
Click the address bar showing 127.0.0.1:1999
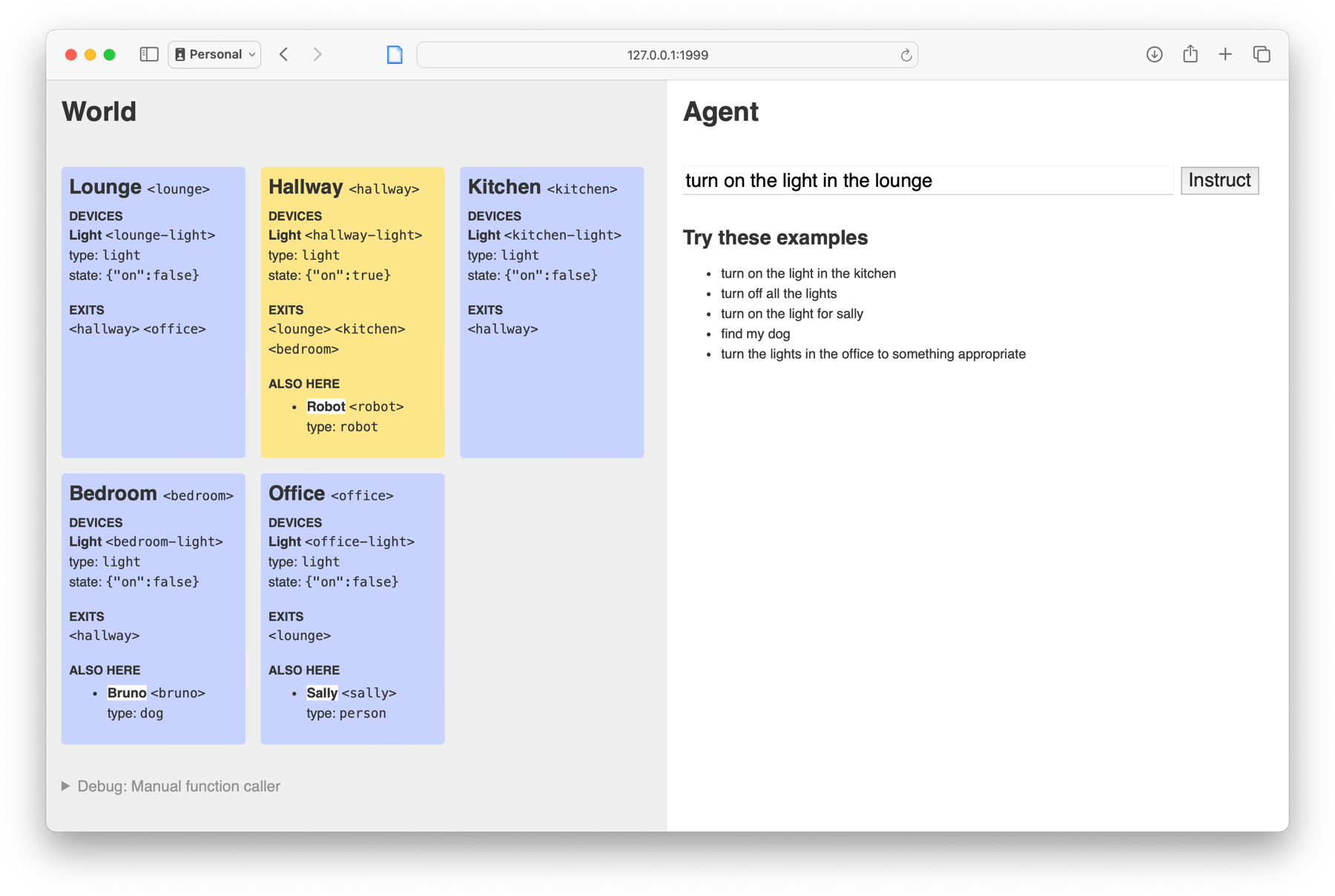click(x=667, y=55)
